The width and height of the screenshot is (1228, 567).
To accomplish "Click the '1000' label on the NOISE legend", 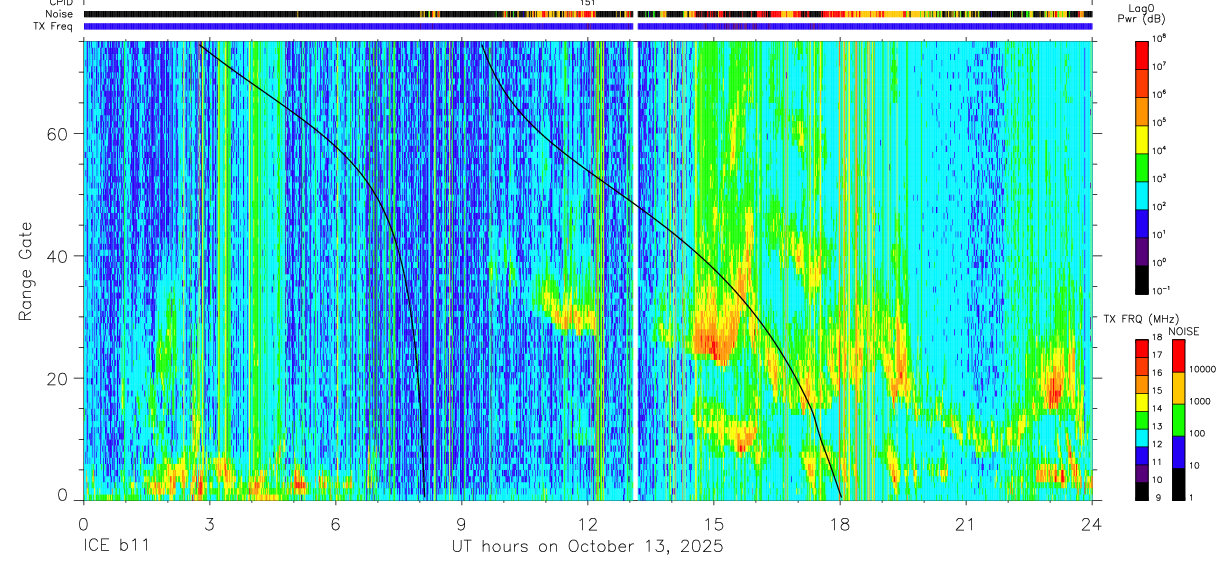I will tap(1201, 402).
